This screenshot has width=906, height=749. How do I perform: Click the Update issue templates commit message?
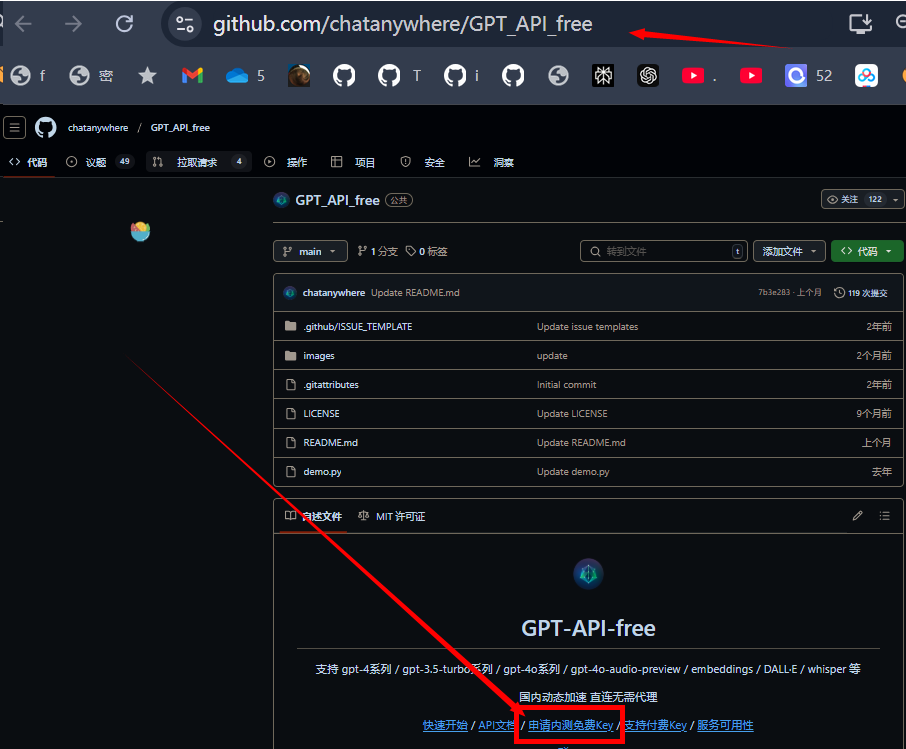587,327
